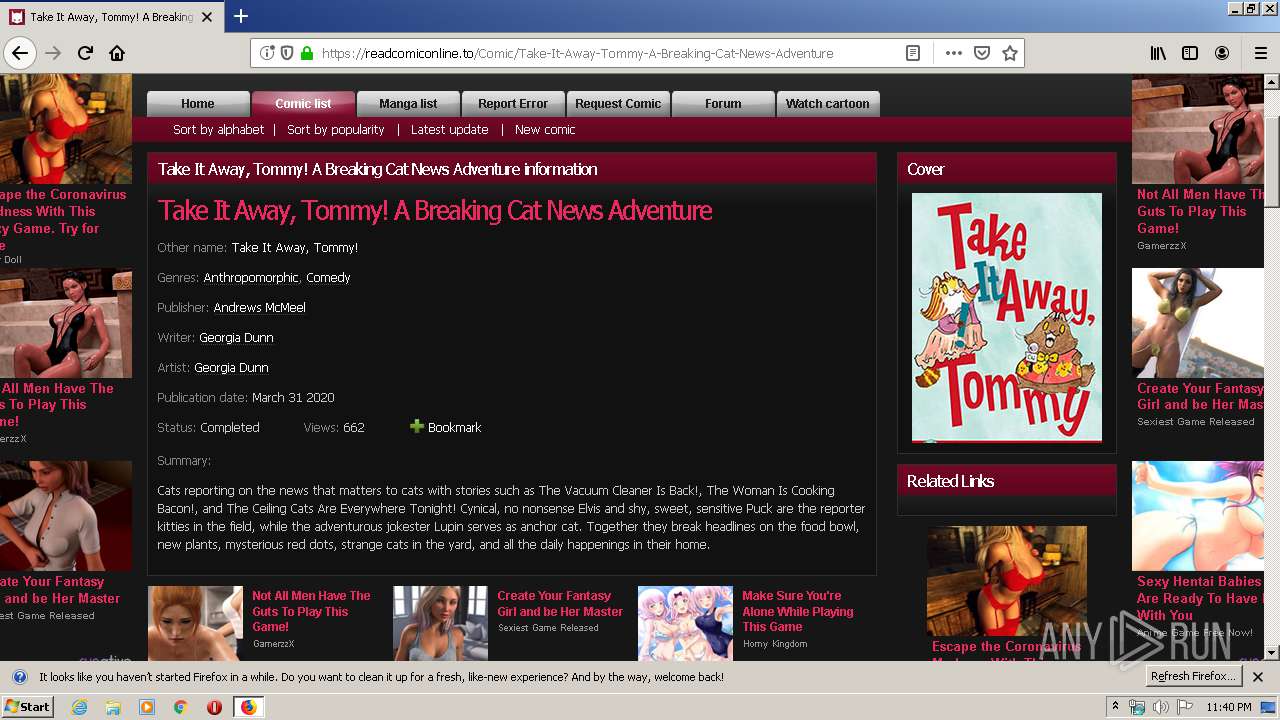Open the Library icon in toolbar
The height and width of the screenshot is (720, 1280).
tap(1158, 53)
